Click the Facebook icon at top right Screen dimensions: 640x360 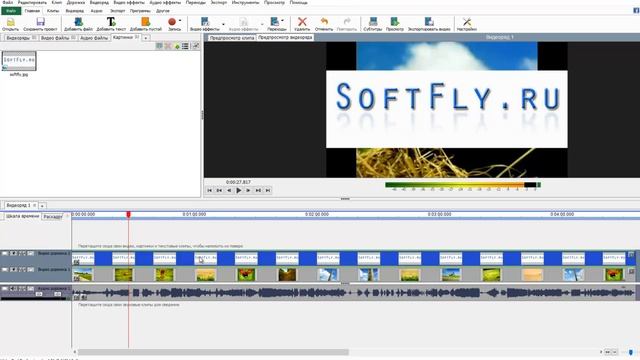pyautogui.click(x=636, y=11)
